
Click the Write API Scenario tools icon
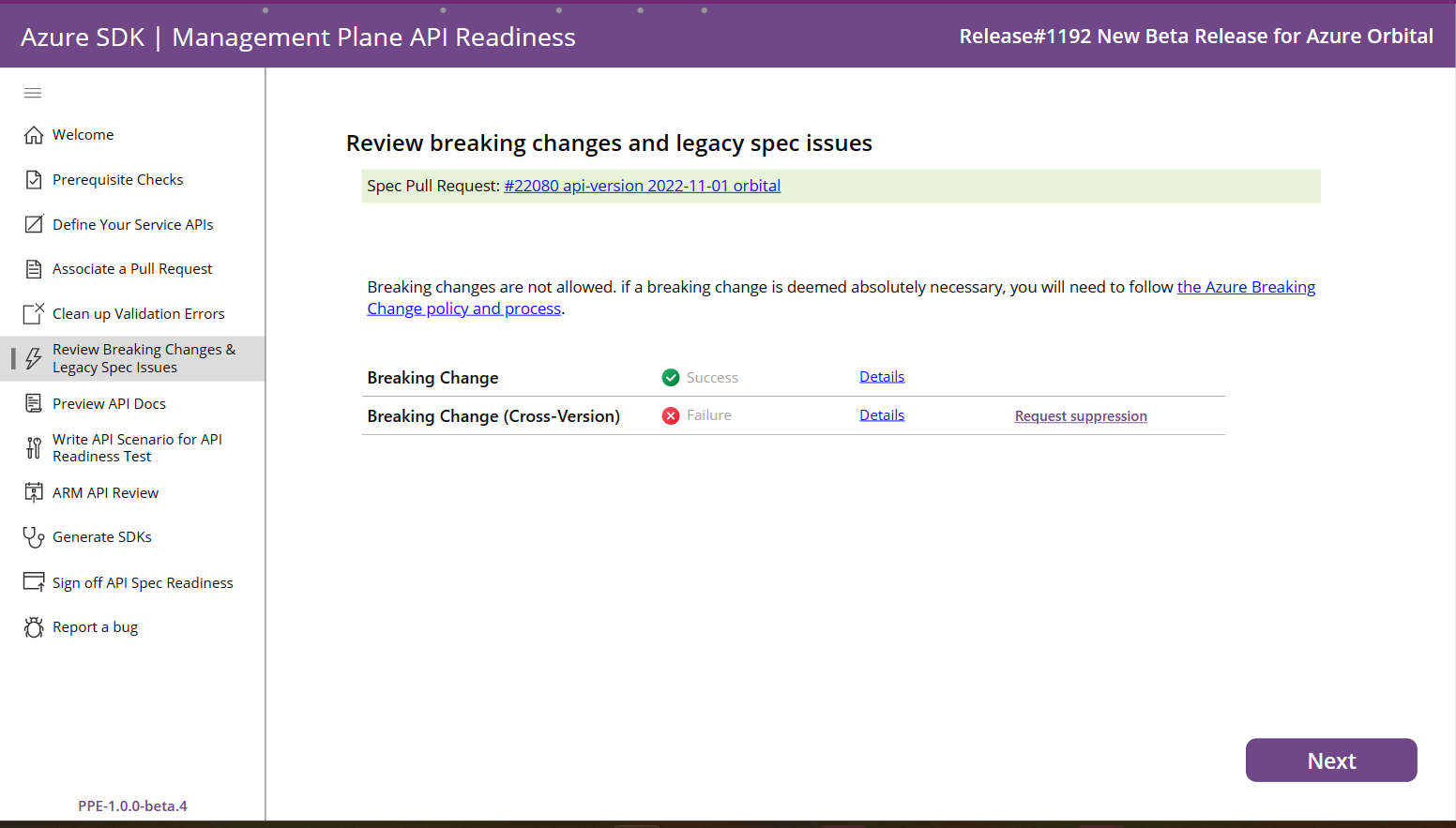click(x=34, y=447)
